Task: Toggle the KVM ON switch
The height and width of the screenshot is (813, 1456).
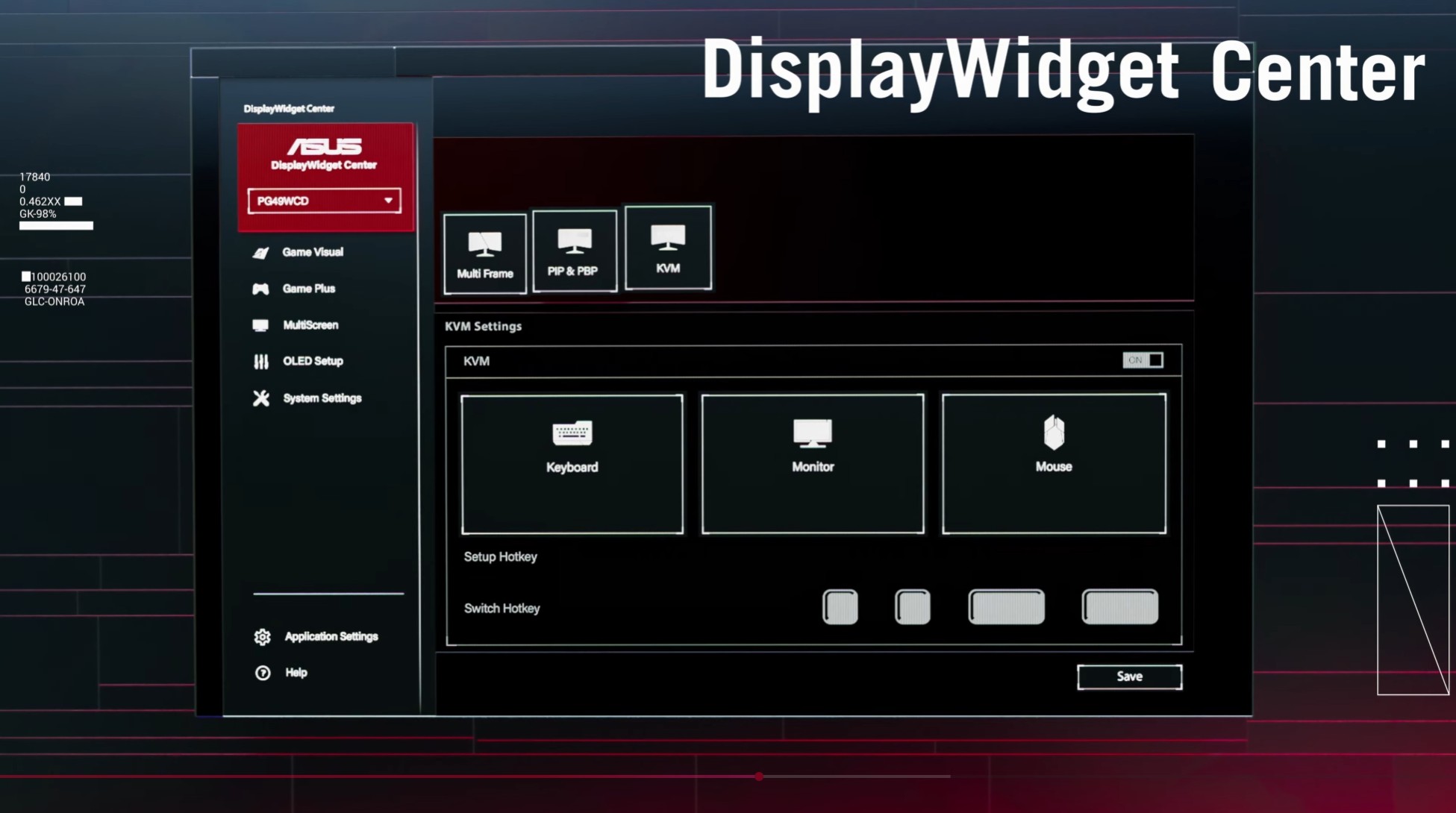Action: [x=1143, y=360]
